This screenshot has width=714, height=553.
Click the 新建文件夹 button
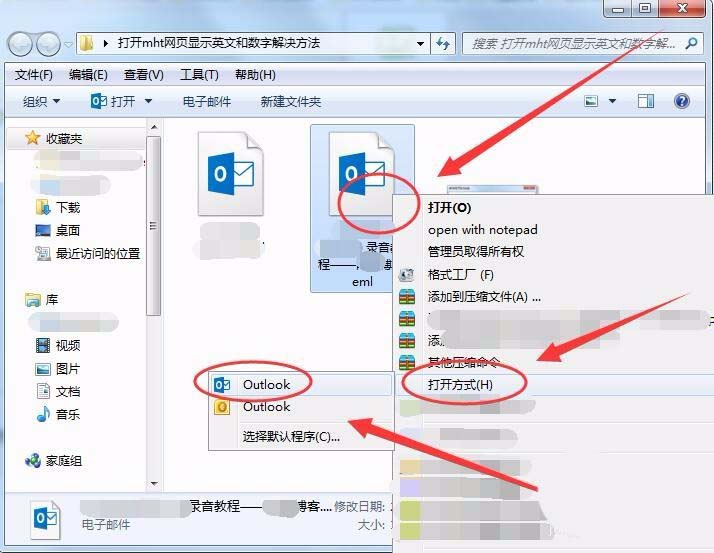pyautogui.click(x=290, y=101)
